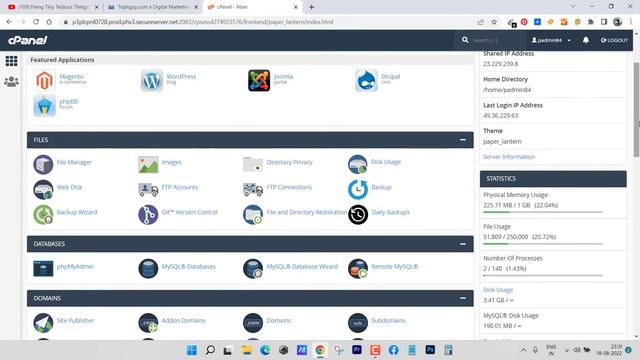The width and height of the screenshot is (640, 360).
Task: Open the FTP Connections icon
Action: (x=253, y=189)
